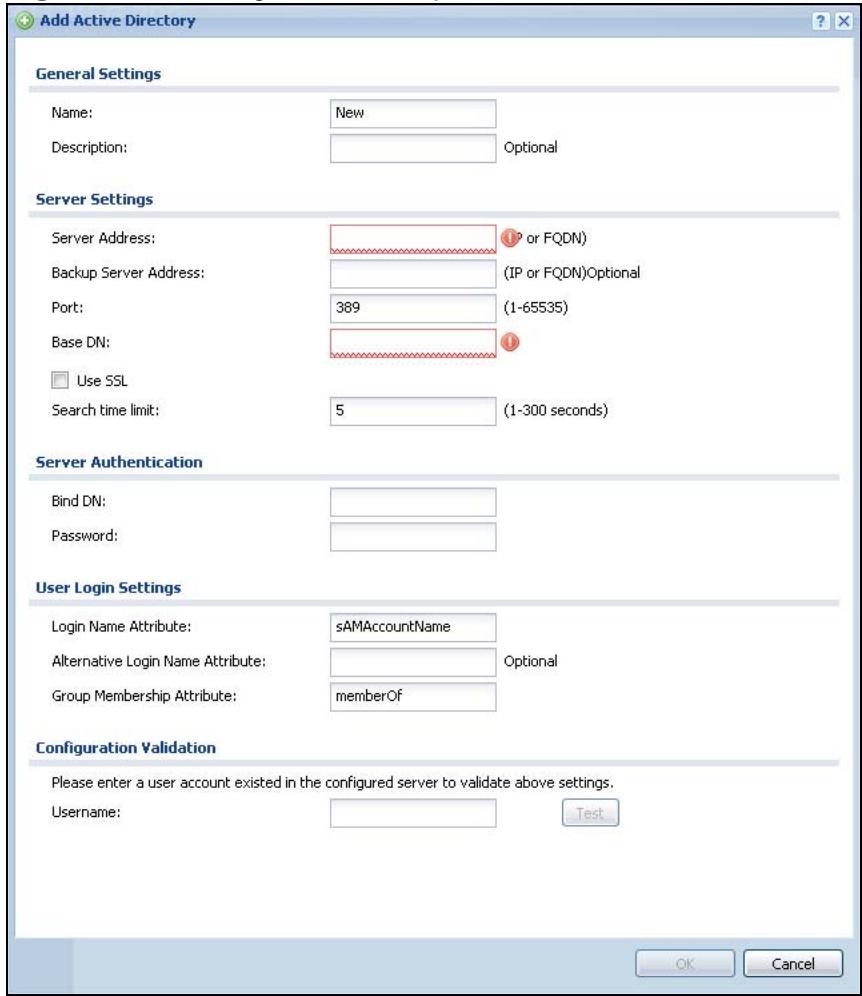Click the Backup Server Address field
Image resolution: width=862 pixels, height=996 pixels.
[x=413, y=274]
